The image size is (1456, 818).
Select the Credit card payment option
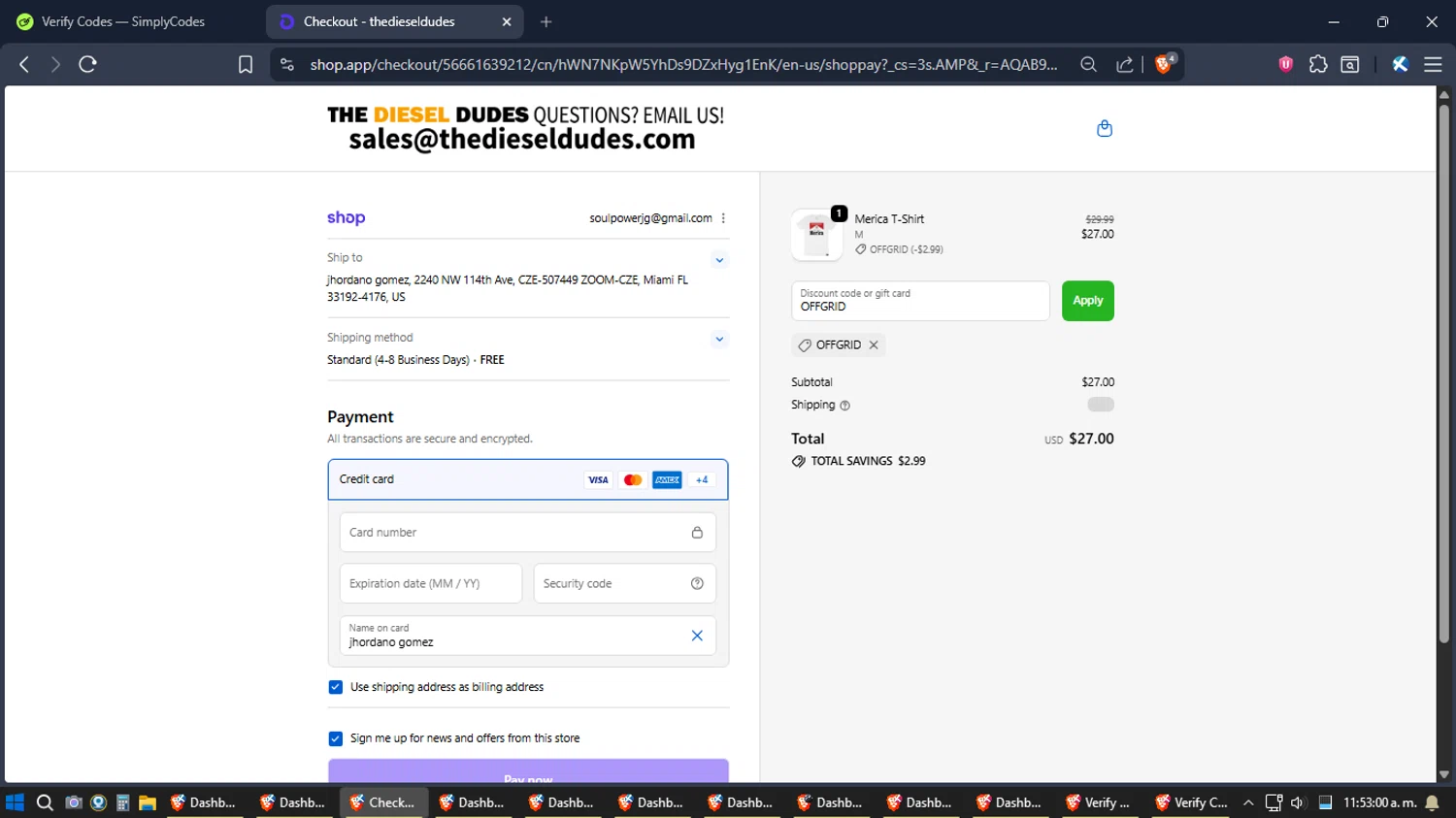pos(528,479)
